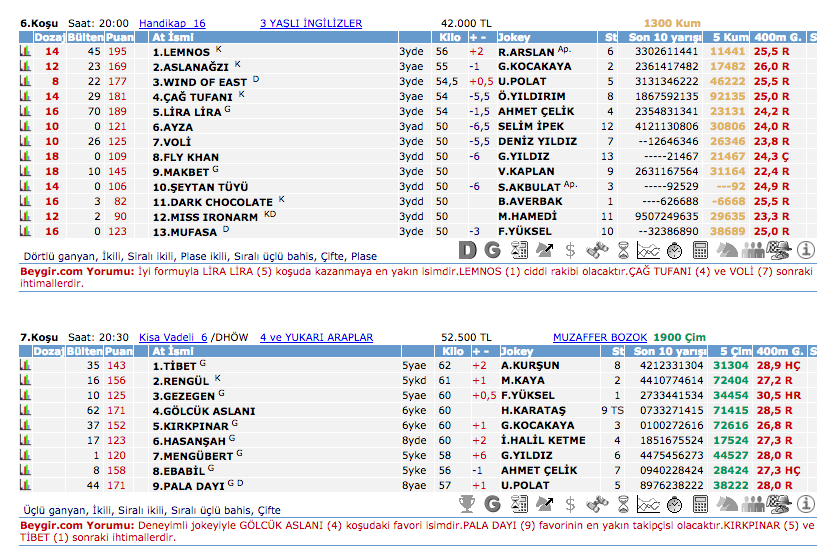The height and width of the screenshot is (559, 833).
Task: Click the bar chart icon beside GÖLCÜK ASLANI
Action: click(25, 411)
